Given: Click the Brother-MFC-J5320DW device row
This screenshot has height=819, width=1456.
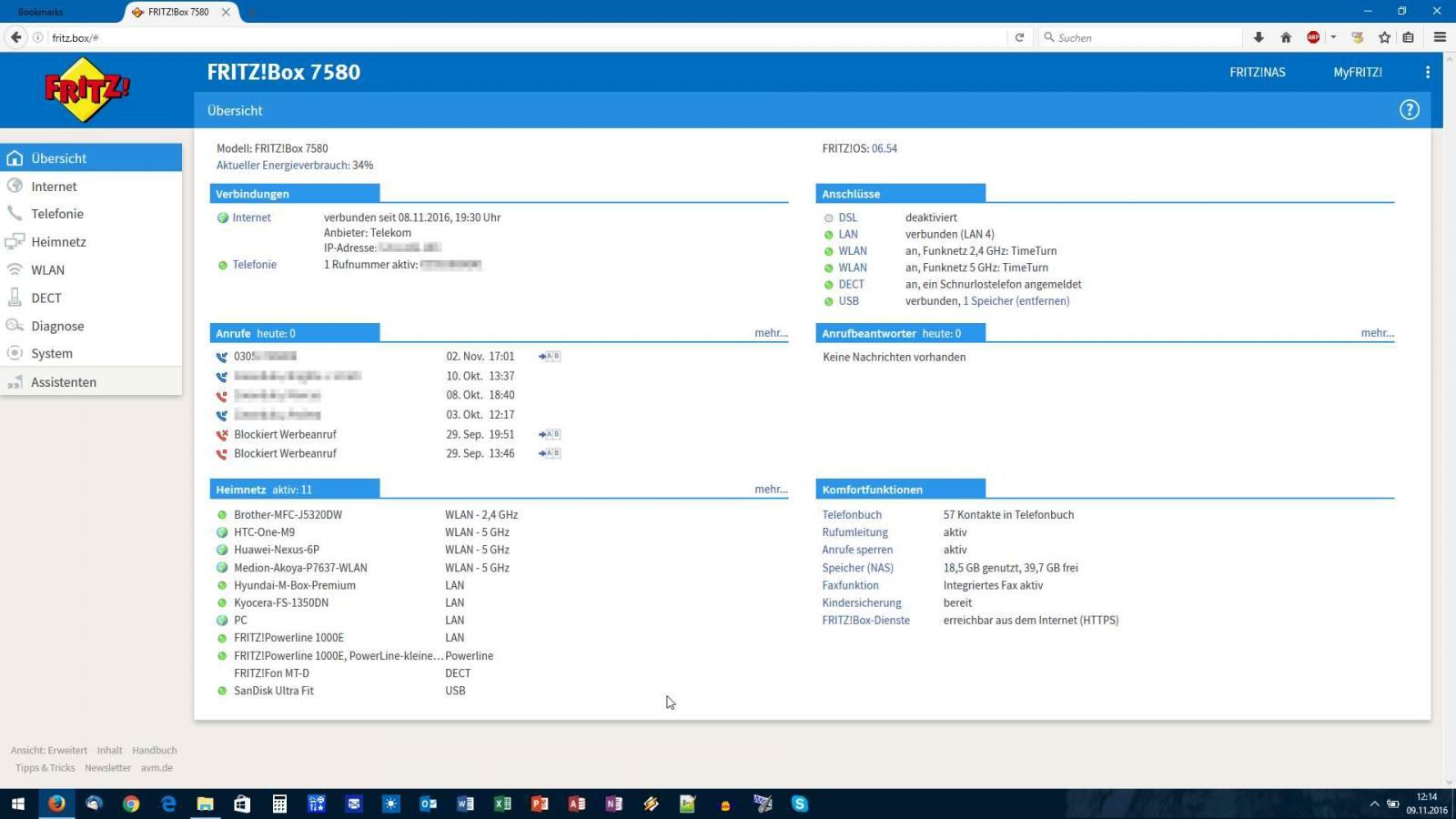Looking at the screenshot, I should (367, 515).
